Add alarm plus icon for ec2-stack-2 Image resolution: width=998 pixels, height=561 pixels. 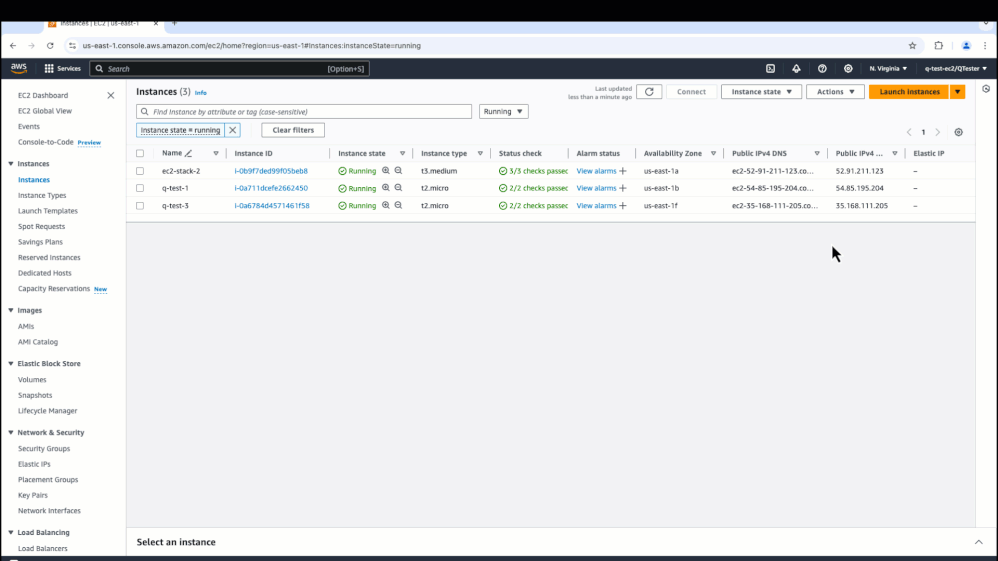(623, 171)
